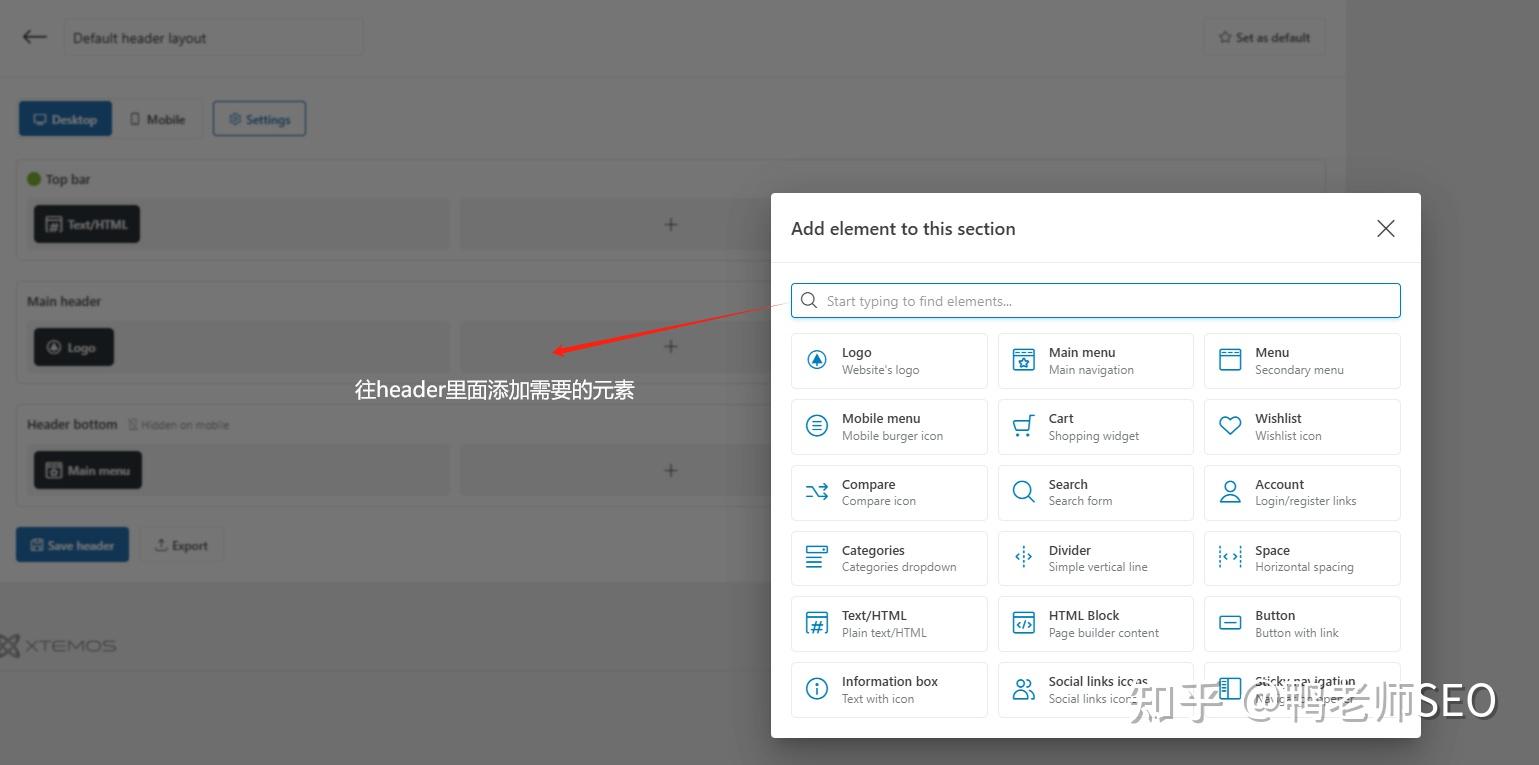Add the Cart shopping widget element

pos(1095,426)
